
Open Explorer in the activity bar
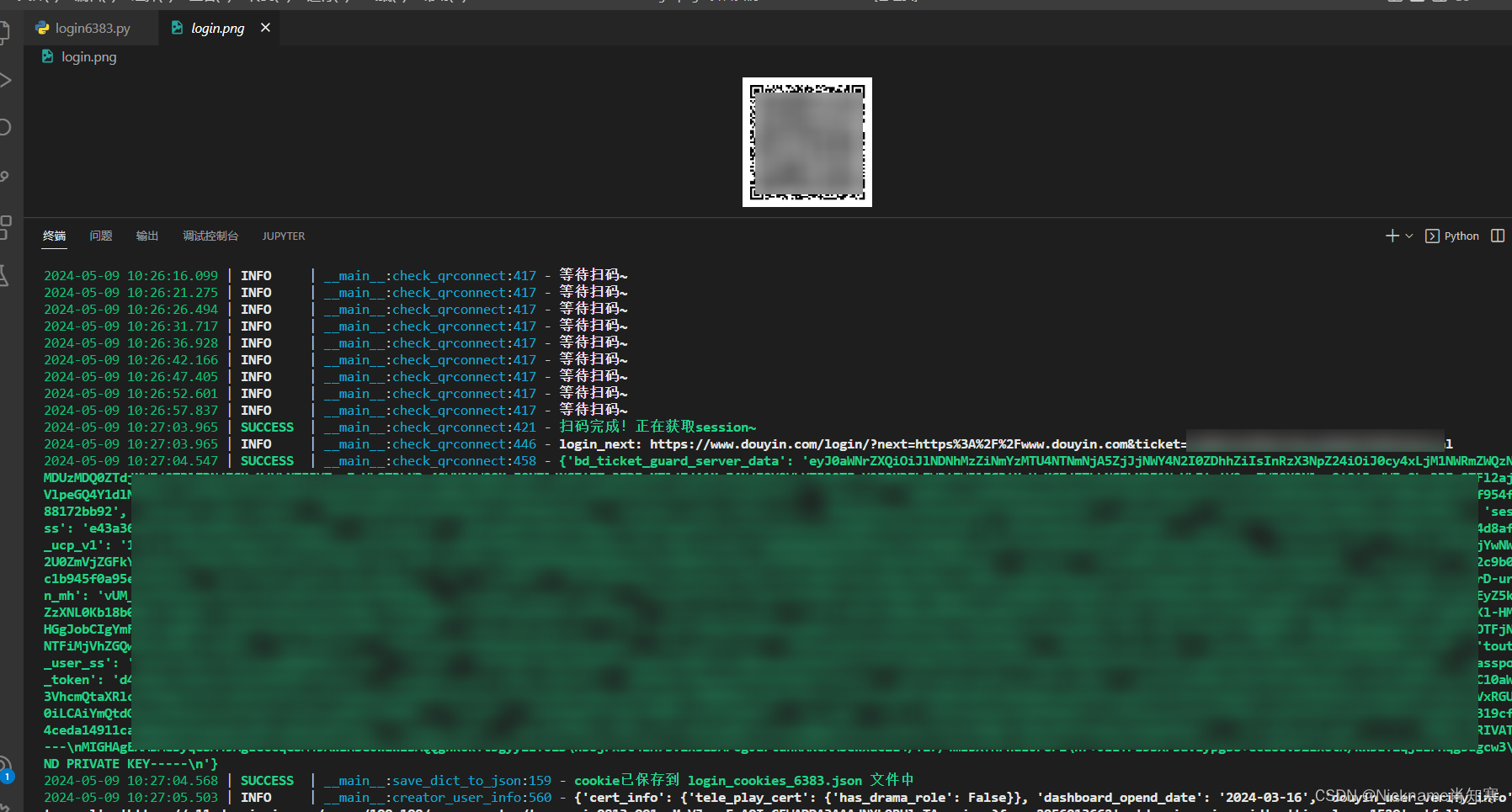(5, 34)
